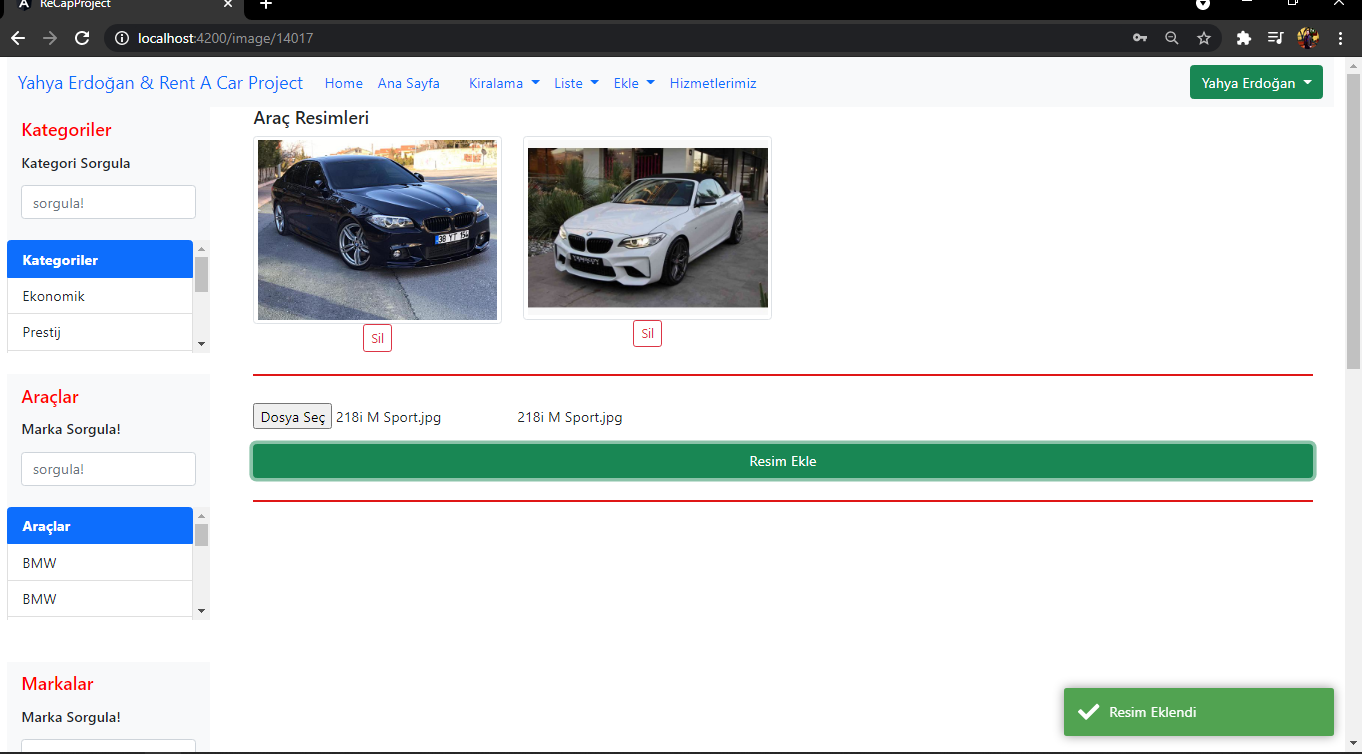Click the checkmark icon in the toast notification
Viewport: 1362px width, 754px height.
click(x=1089, y=711)
